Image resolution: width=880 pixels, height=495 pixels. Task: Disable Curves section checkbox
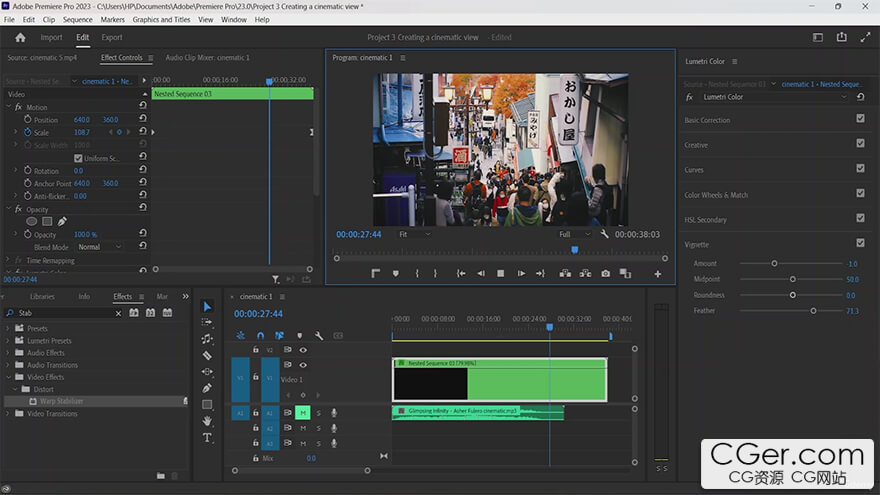[860, 168]
